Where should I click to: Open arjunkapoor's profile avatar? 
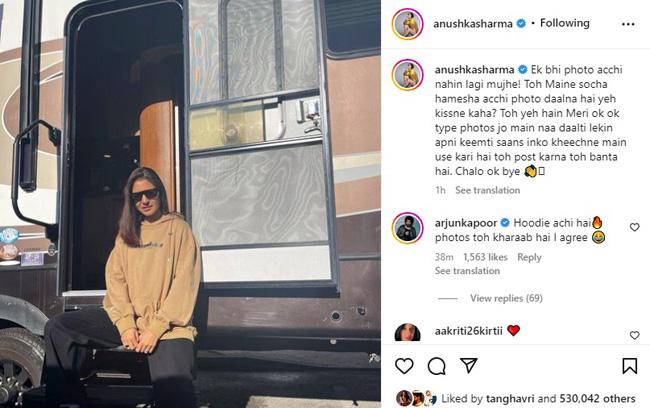407,228
